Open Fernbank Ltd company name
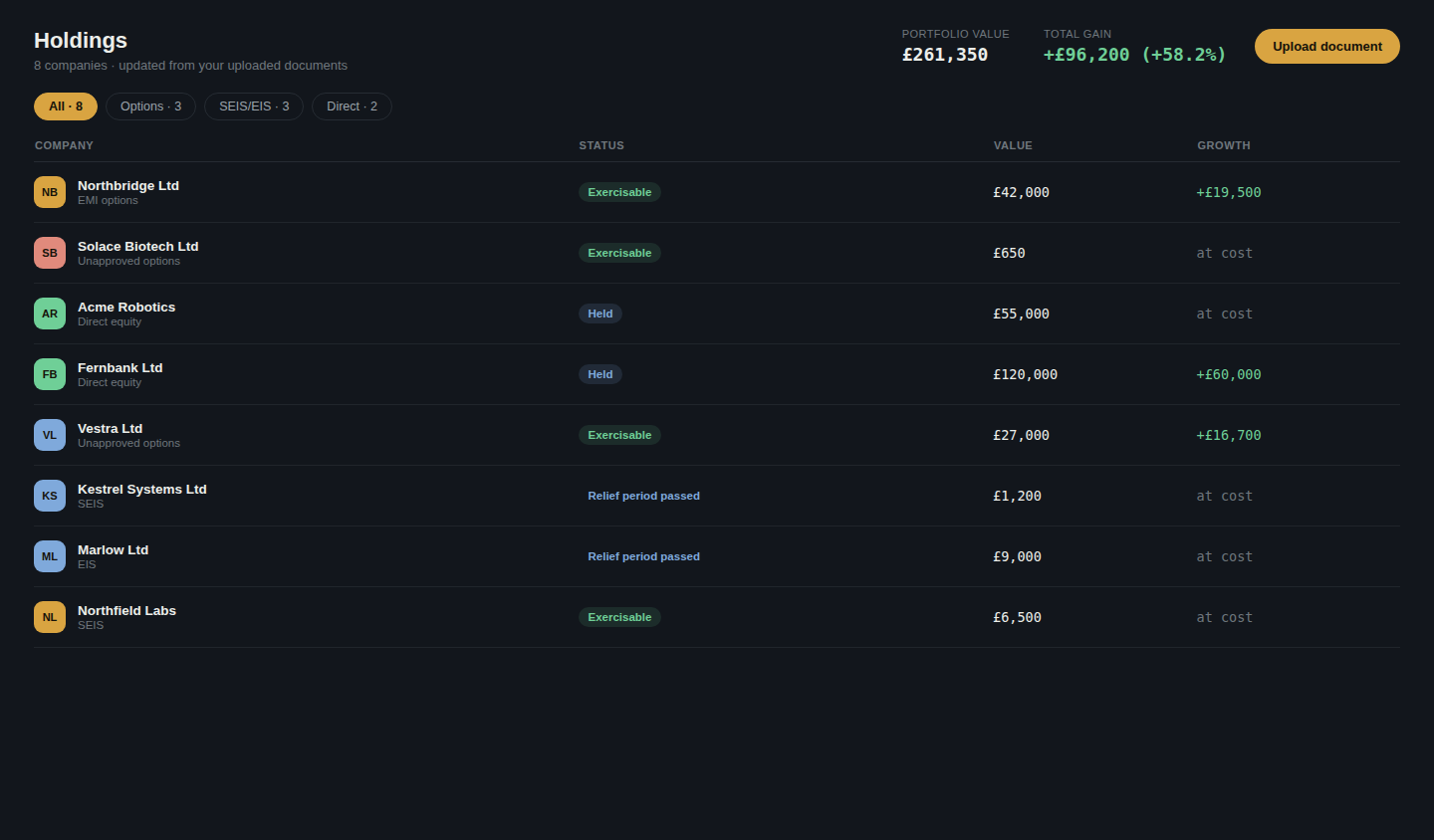The image size is (1434, 840). point(119,367)
